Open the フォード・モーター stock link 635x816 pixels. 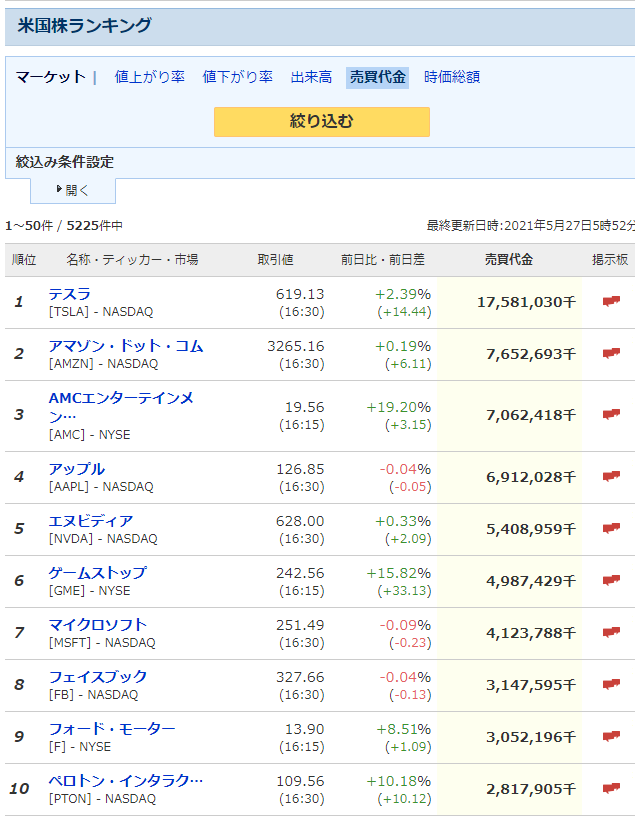coord(112,729)
